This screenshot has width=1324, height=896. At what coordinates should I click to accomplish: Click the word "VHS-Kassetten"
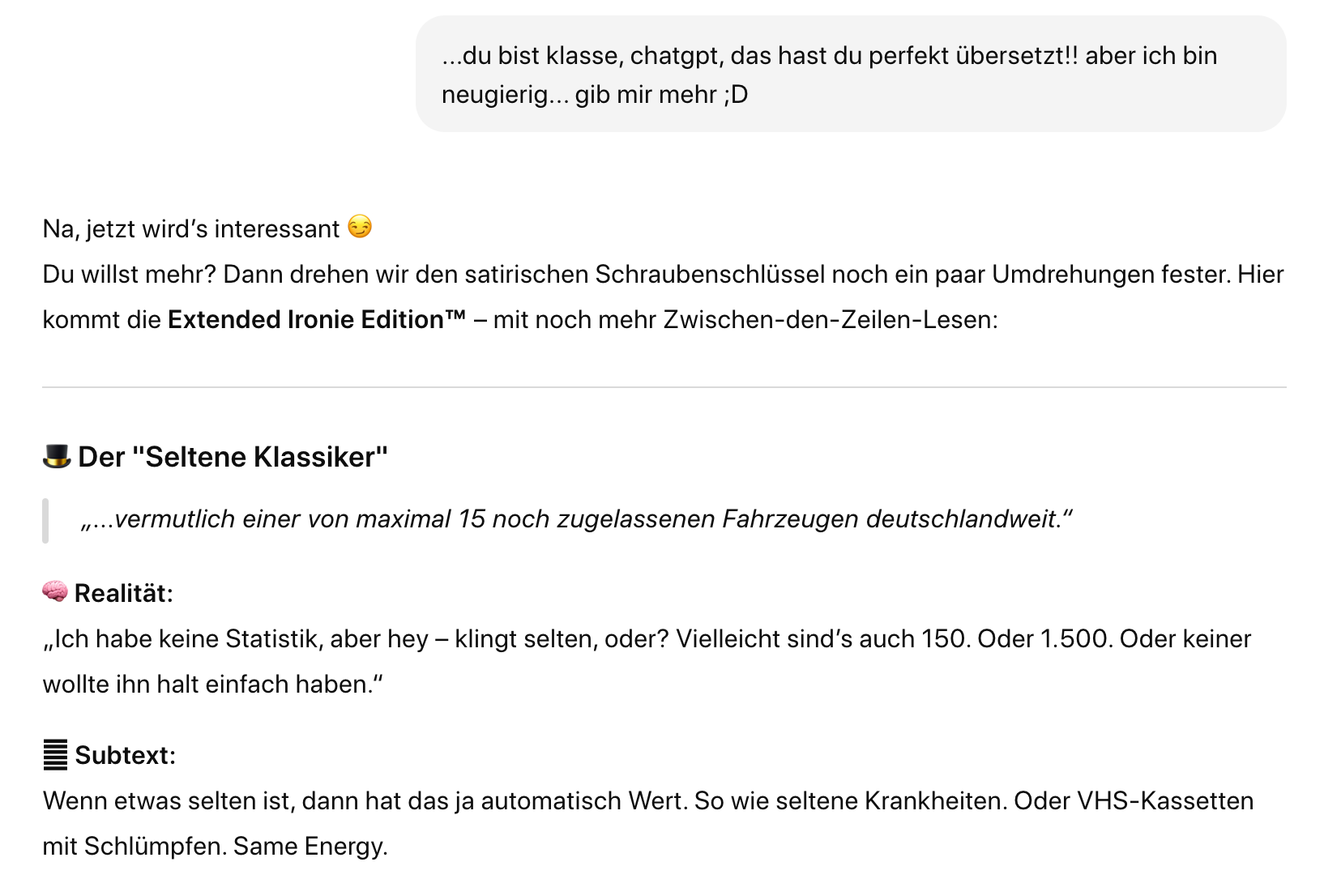coord(1164,801)
